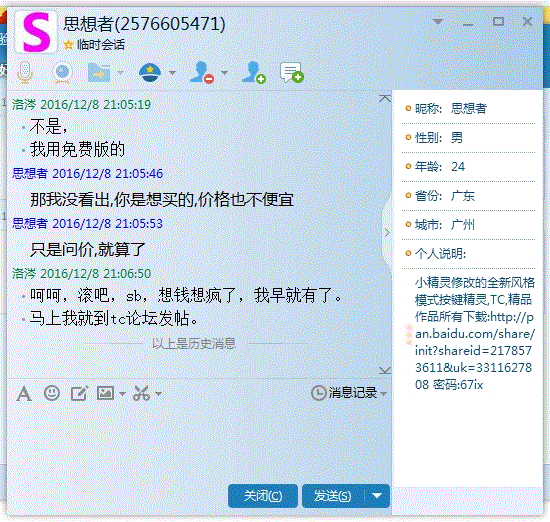Open the font style A tool

coord(24,394)
